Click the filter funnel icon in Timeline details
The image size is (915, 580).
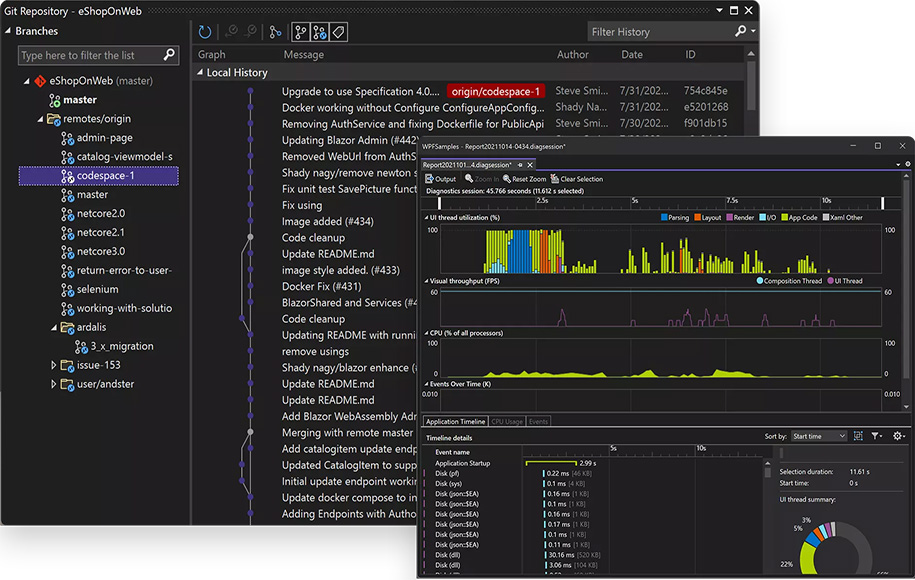[876, 436]
